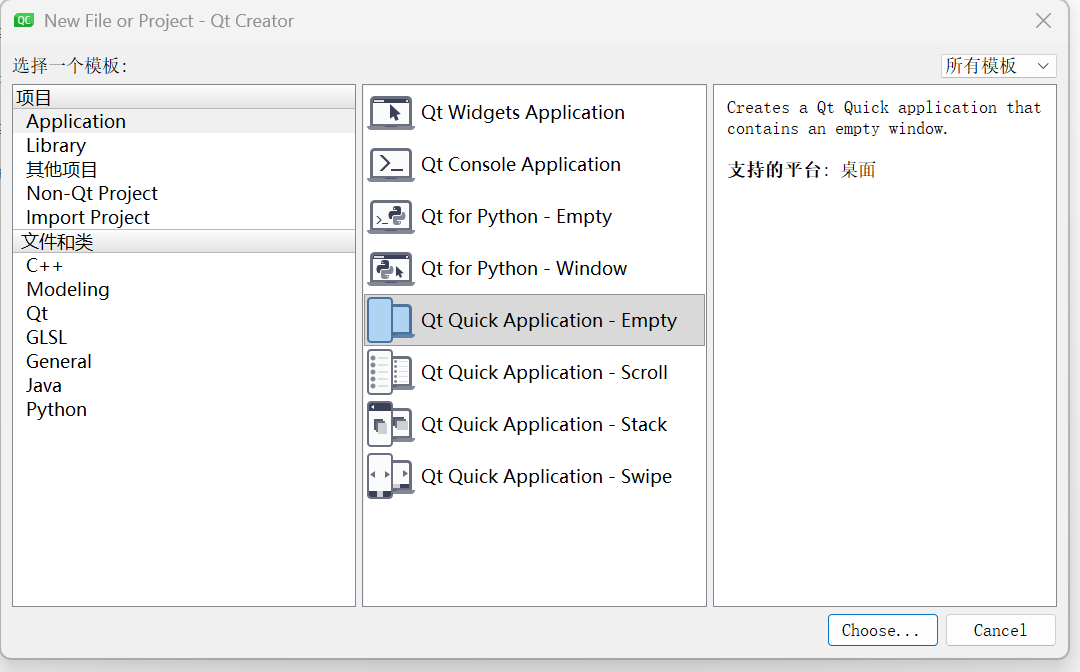
Task: Choose the Qt Widgets Application text label
Action: tap(523, 113)
